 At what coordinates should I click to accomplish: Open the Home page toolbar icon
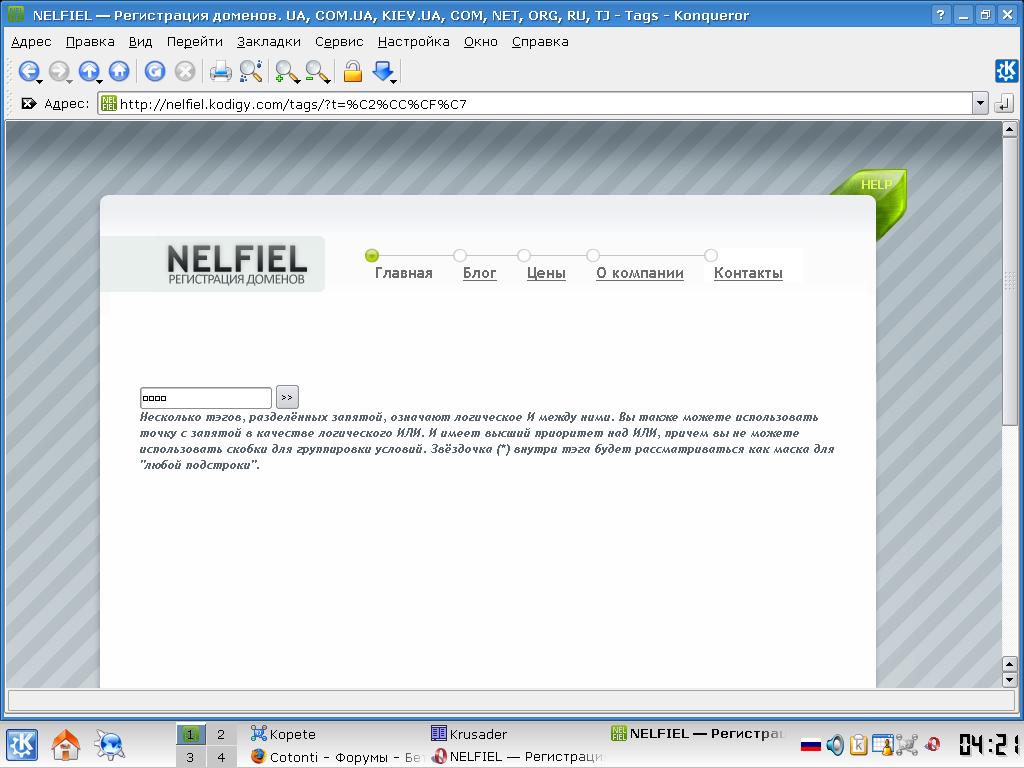pyautogui.click(x=119, y=71)
